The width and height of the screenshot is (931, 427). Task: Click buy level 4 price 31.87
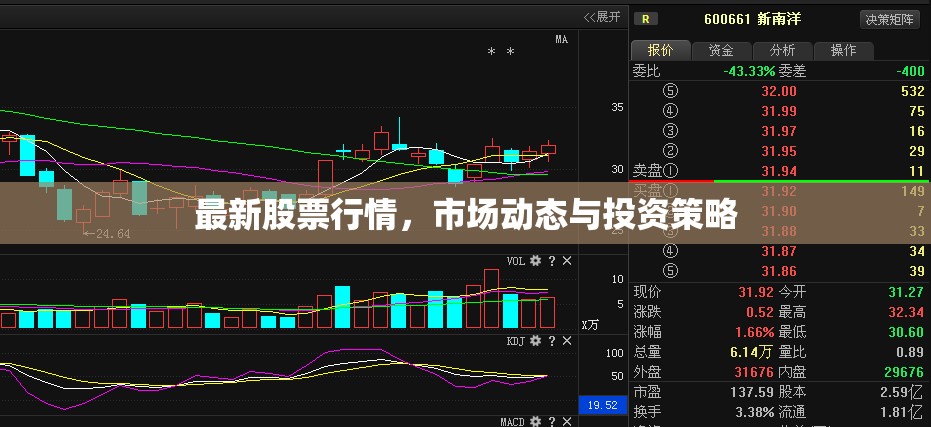coord(779,251)
